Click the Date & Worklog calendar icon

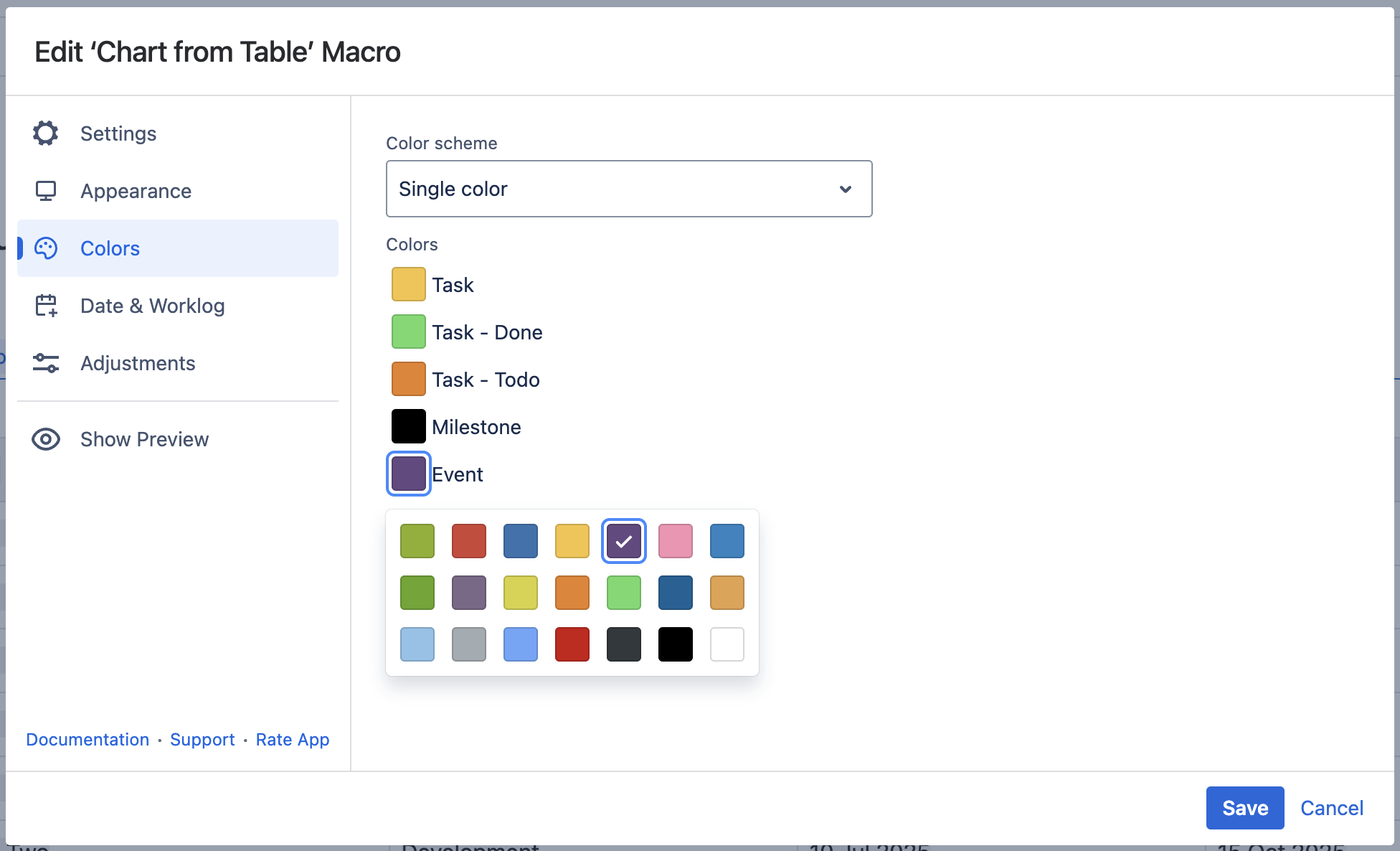pyautogui.click(x=45, y=306)
